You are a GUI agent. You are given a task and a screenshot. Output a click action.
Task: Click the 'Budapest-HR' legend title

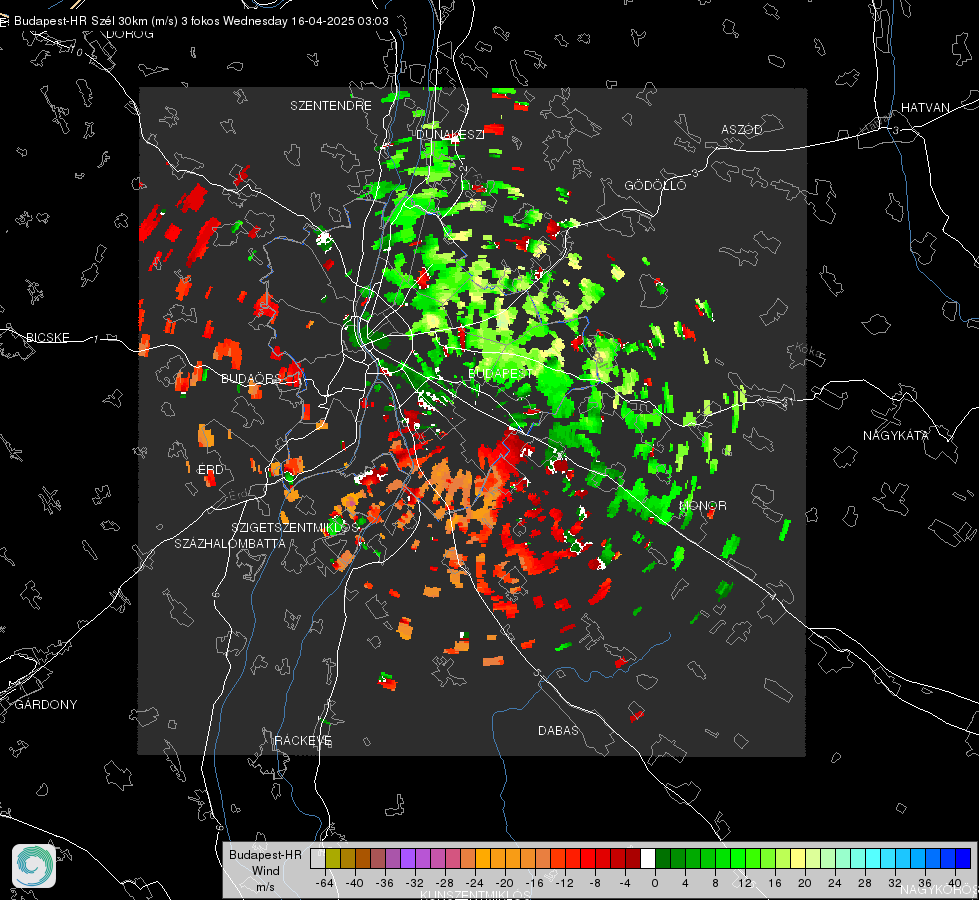pyautogui.click(x=265, y=854)
